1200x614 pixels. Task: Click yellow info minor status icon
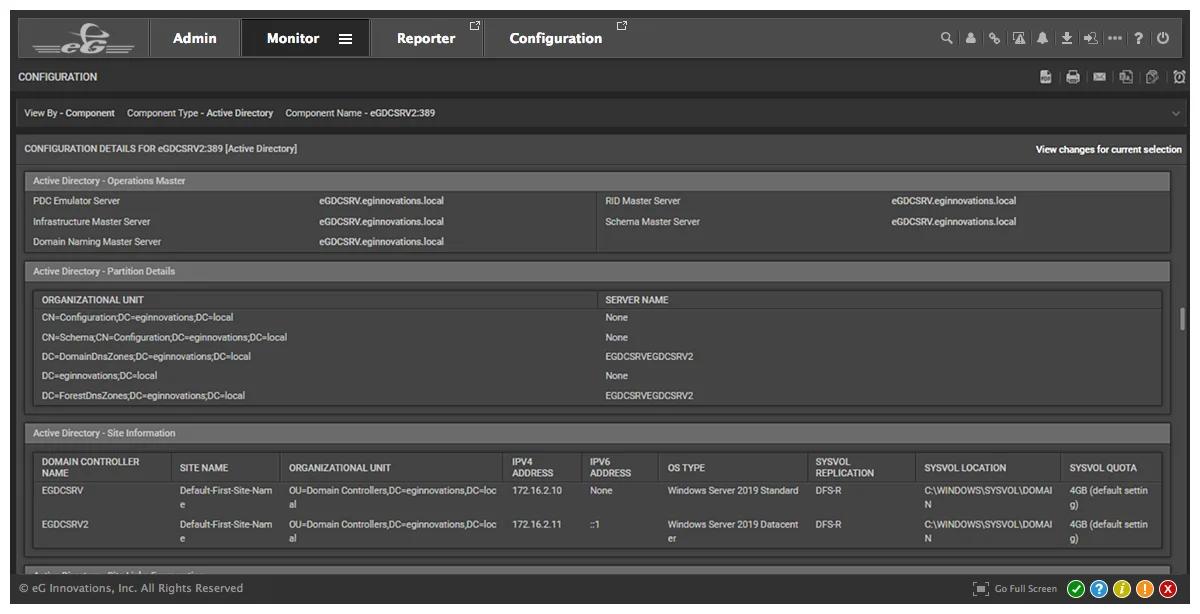pos(1122,589)
